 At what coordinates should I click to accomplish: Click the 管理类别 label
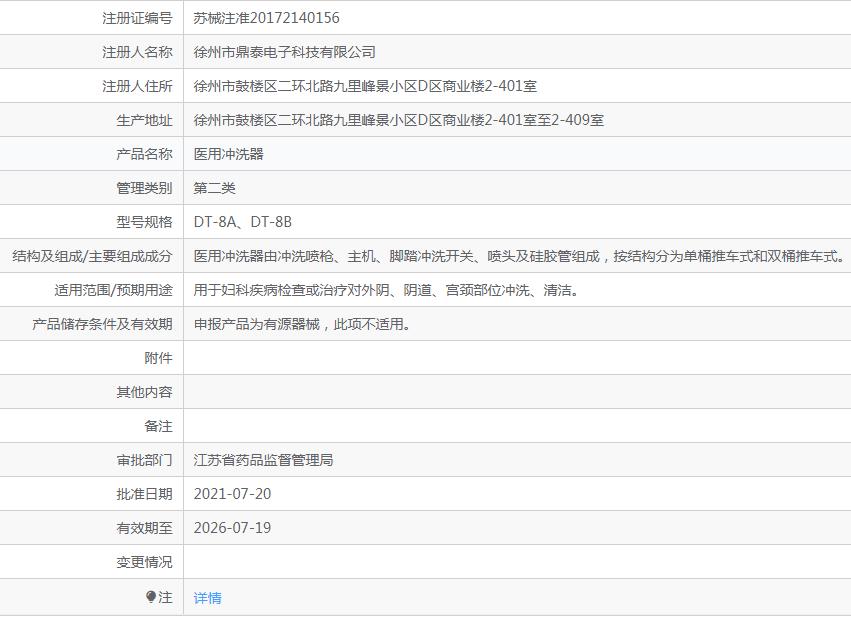(x=144, y=188)
